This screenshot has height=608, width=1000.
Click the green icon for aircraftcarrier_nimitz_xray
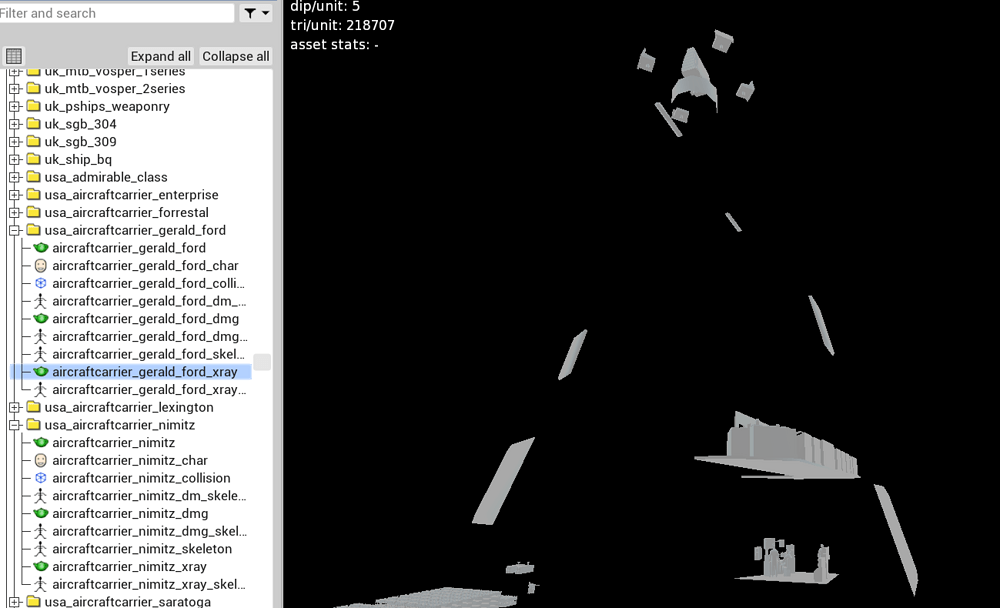click(41, 567)
